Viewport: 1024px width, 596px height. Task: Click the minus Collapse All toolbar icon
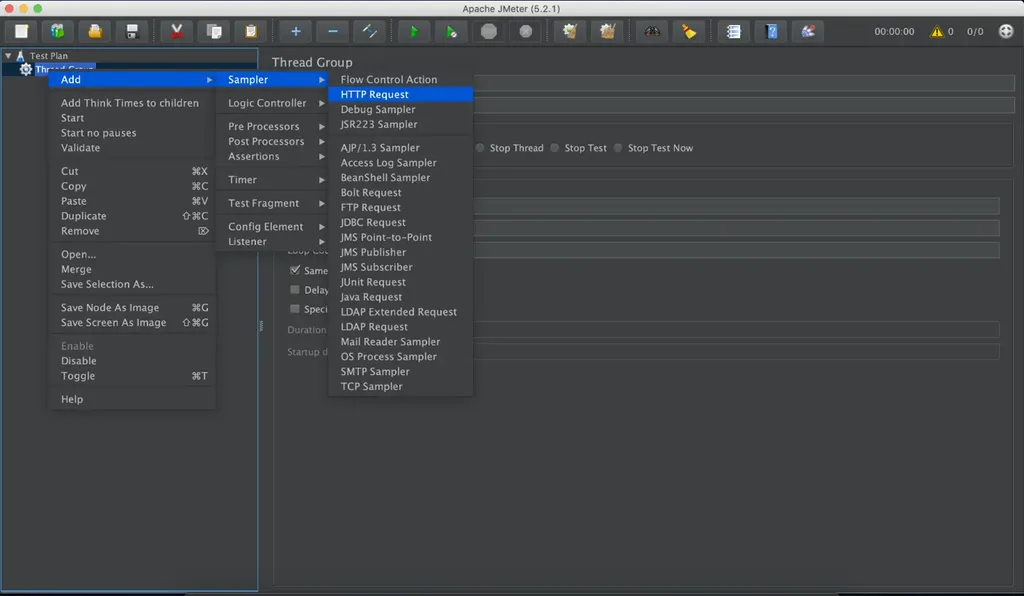[332, 31]
